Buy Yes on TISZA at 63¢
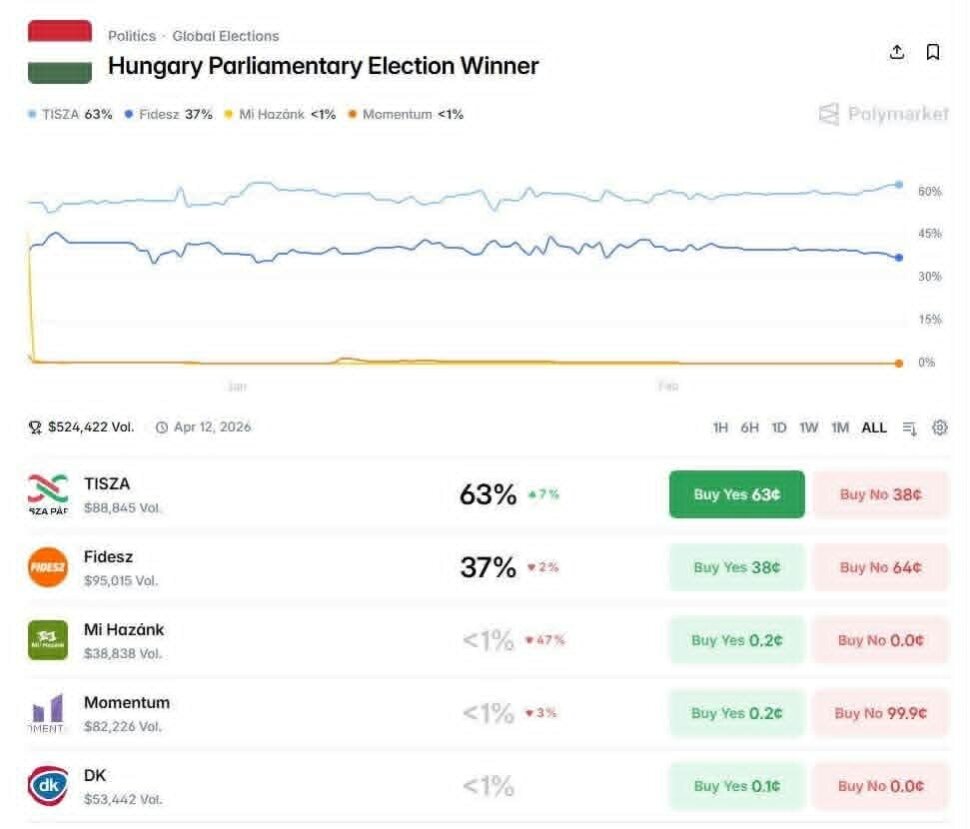This screenshot has width=970, height=829. click(736, 494)
